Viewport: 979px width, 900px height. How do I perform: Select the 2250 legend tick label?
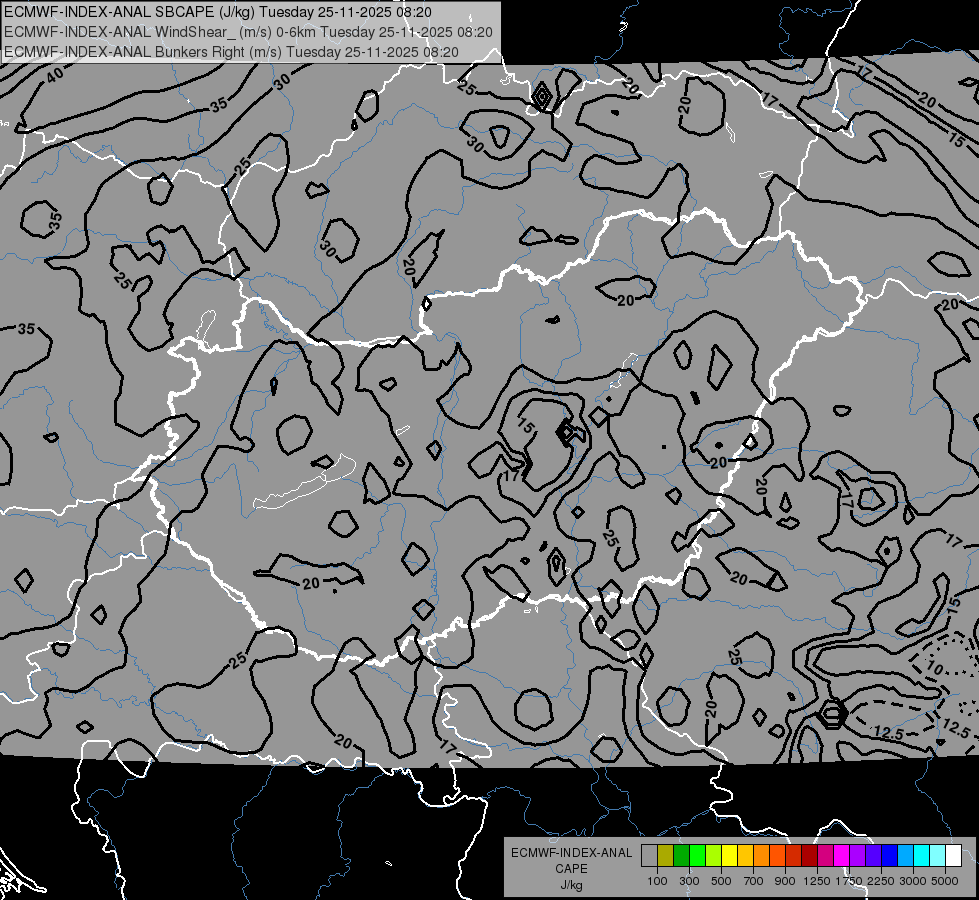pyautogui.click(x=881, y=881)
